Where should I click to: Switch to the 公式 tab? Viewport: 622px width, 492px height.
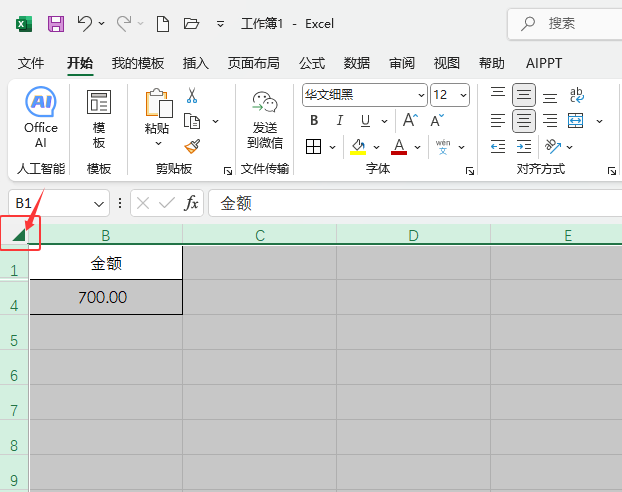point(312,63)
